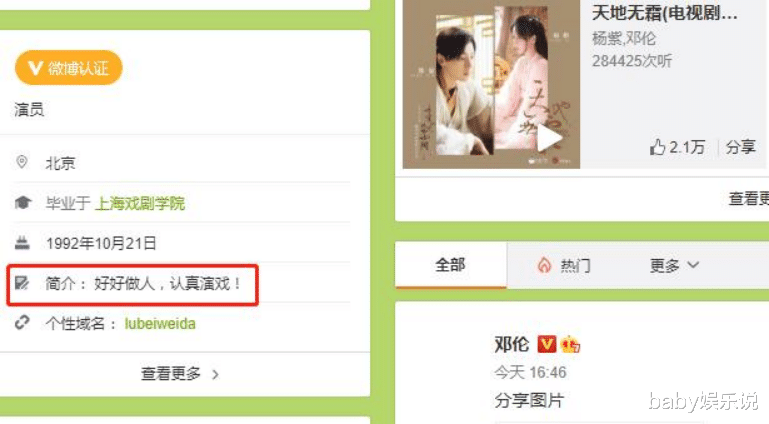Click 分享 next to the song
This screenshot has height=424, width=769.
741,147
